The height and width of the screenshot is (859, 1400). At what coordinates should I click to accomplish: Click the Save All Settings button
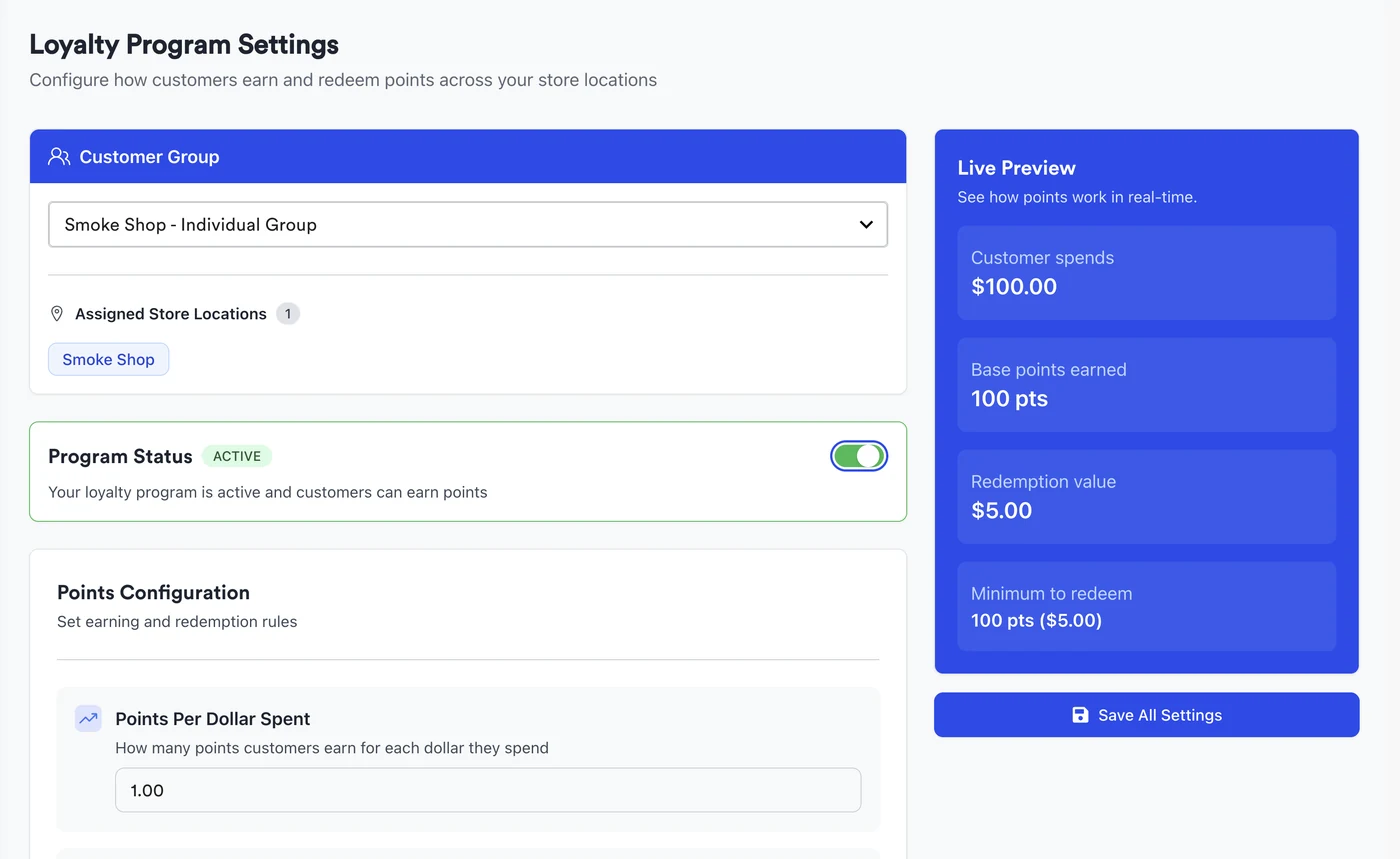1146,715
